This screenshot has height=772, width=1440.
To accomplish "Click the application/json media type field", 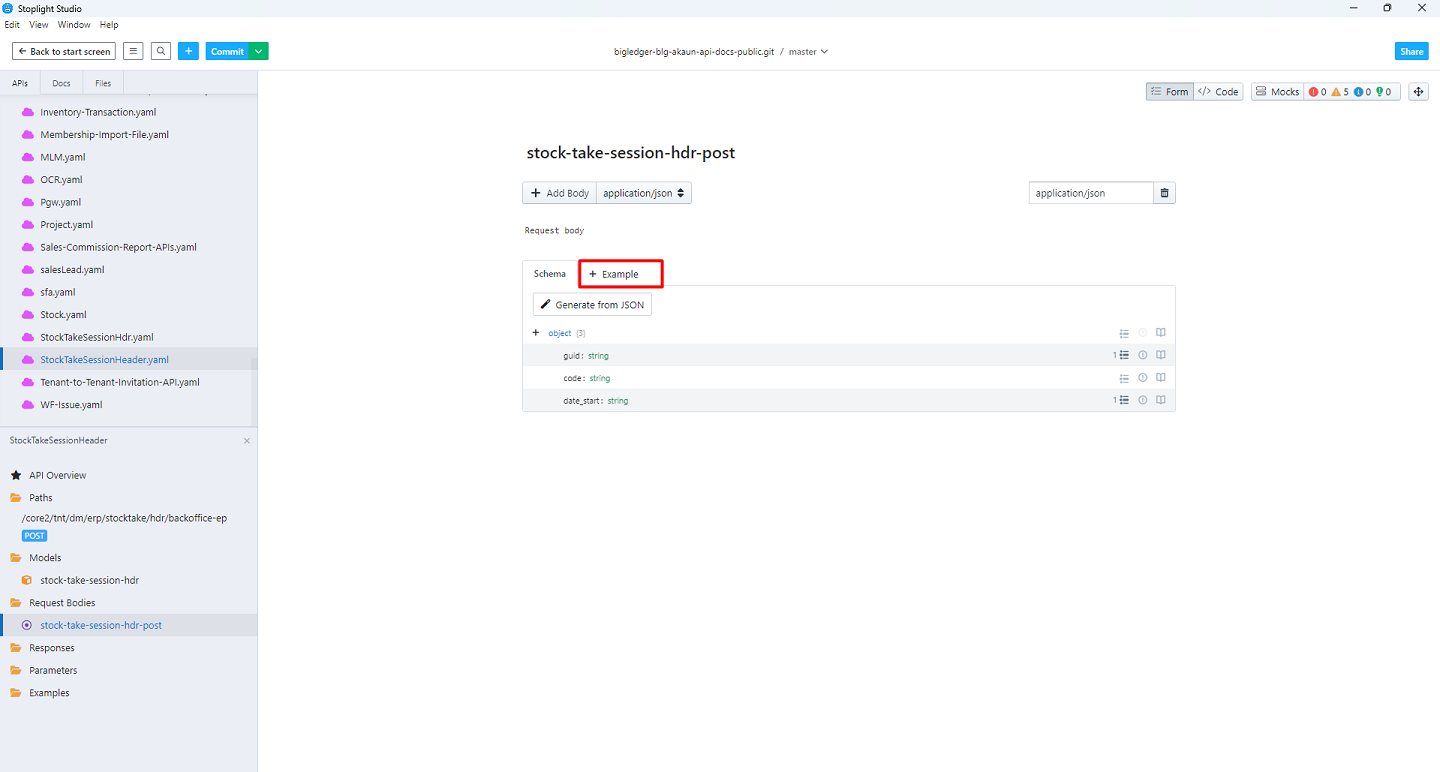I will click(1091, 193).
